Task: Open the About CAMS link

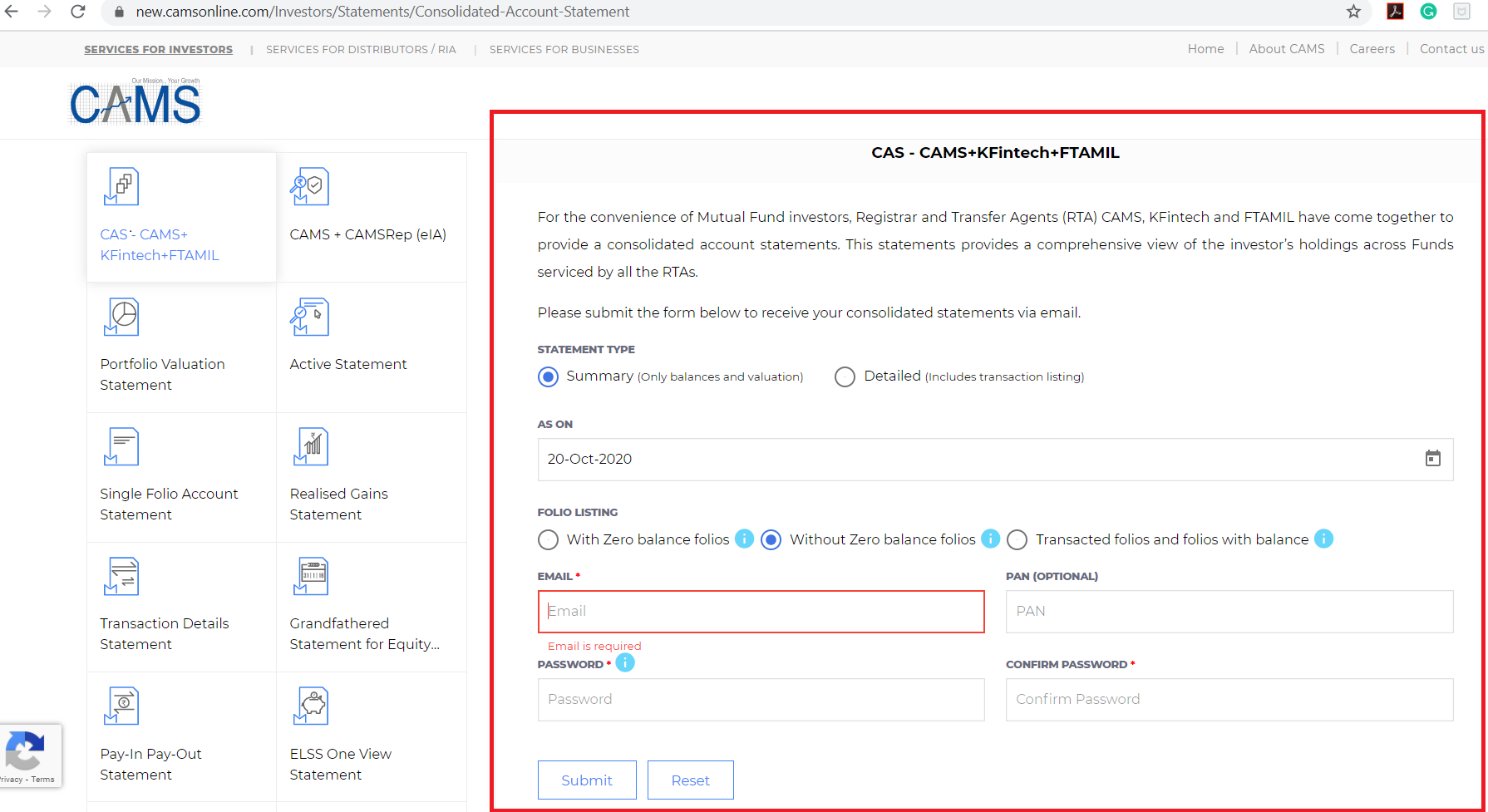Action: coord(1286,49)
